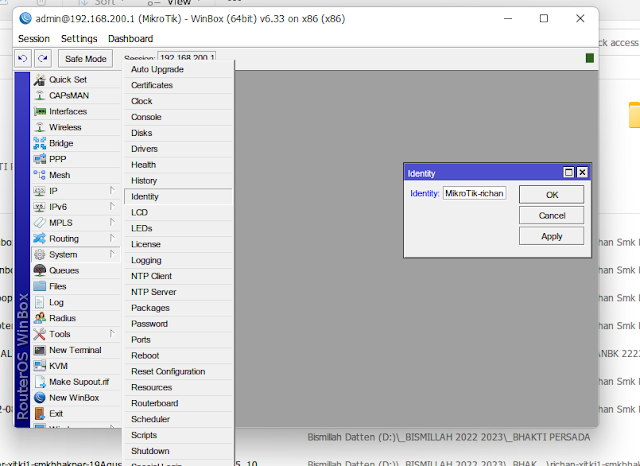Open the Files folder icon
Viewport: 640px width, 466px height.
[x=40, y=286]
